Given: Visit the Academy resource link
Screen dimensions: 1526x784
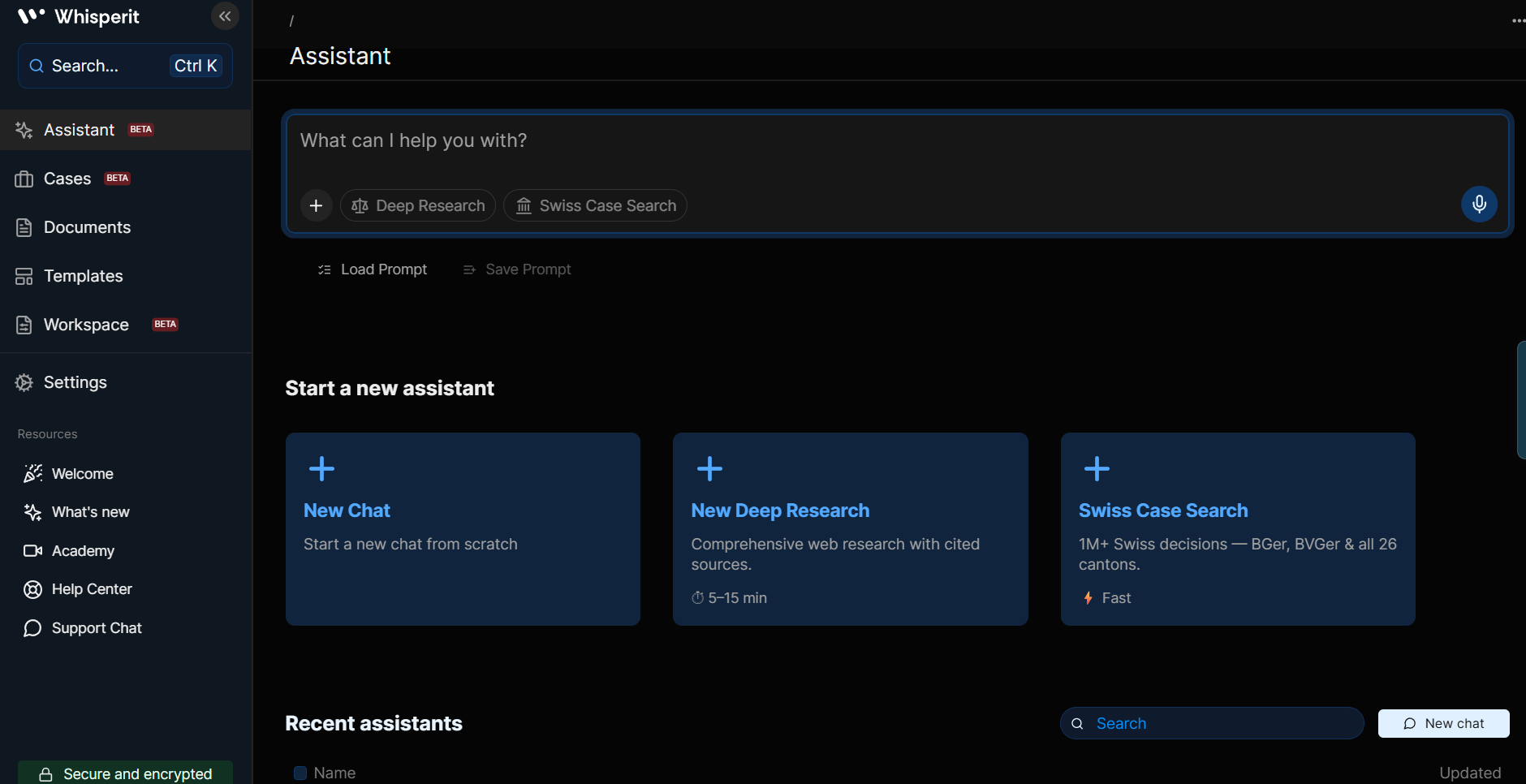Looking at the screenshot, I should 83,551.
